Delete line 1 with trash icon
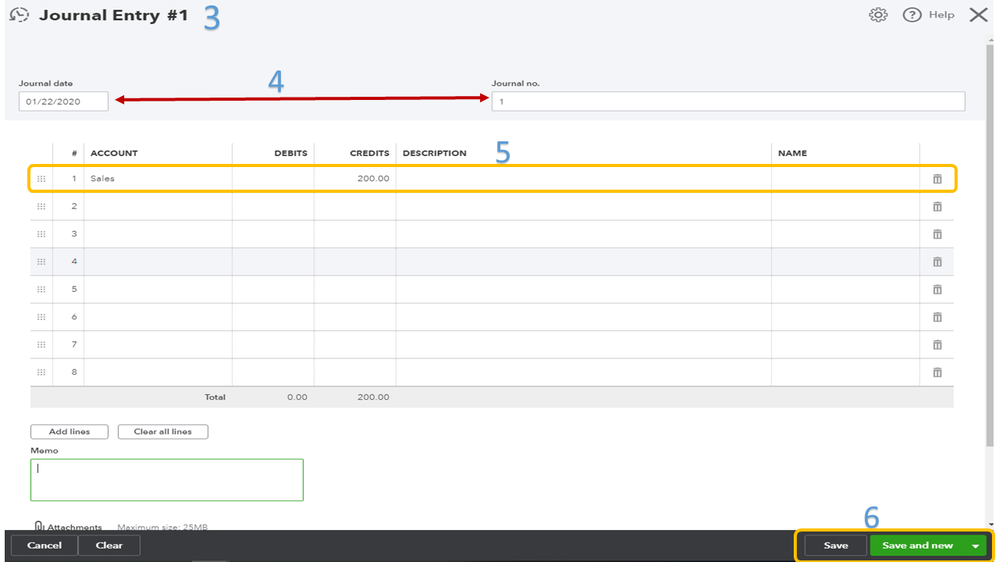 937,179
